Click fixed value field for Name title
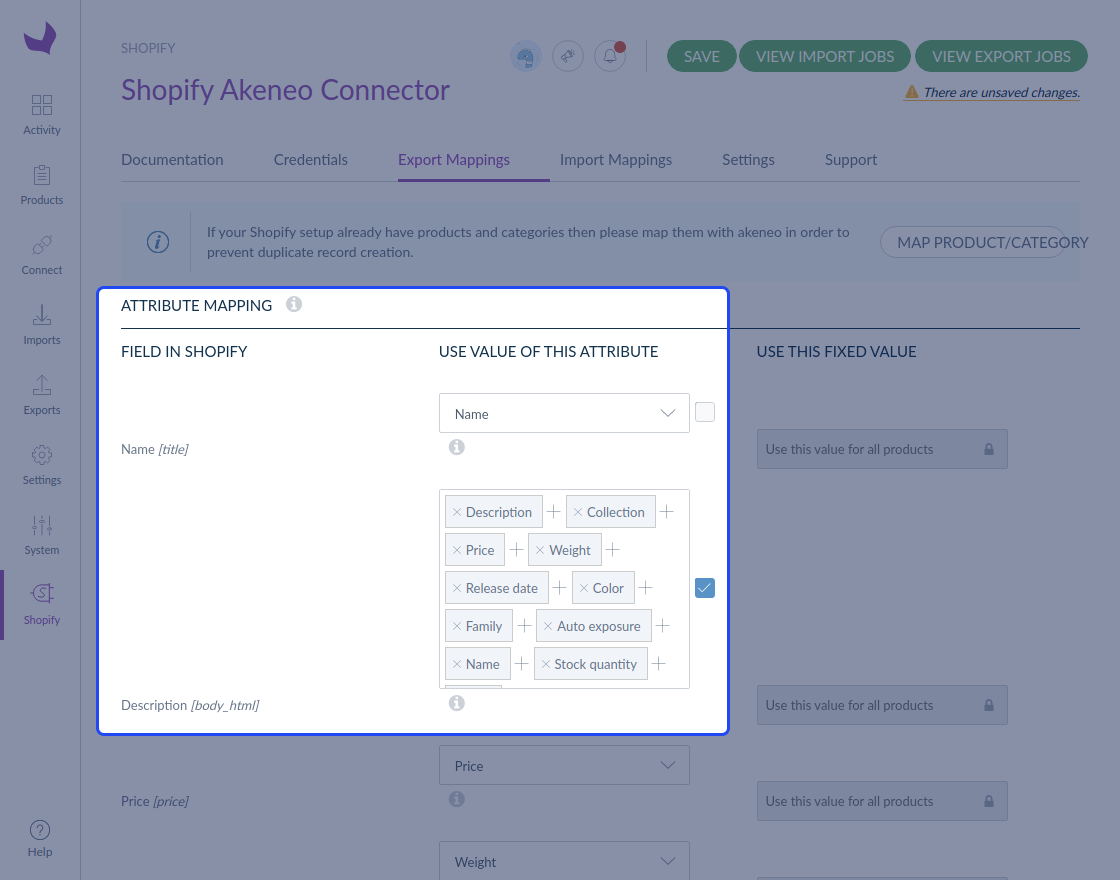 (882, 449)
